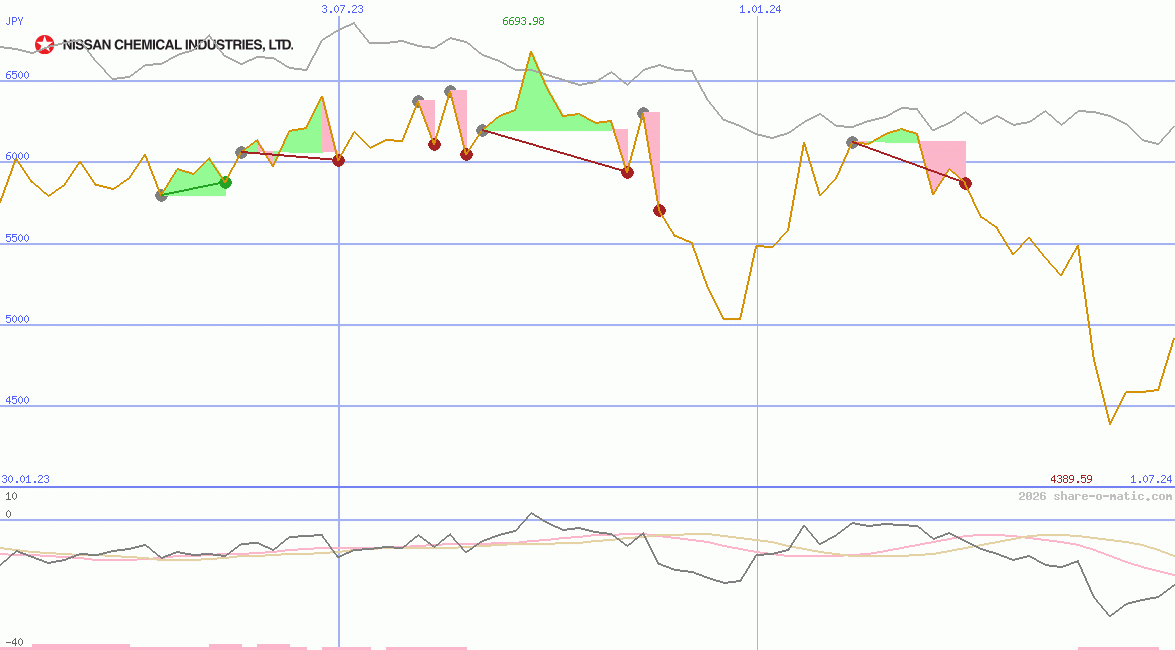Click the gray pivot dot left of the 3.07.23 line
Screen dimensions: 1175x650
tap(241, 152)
